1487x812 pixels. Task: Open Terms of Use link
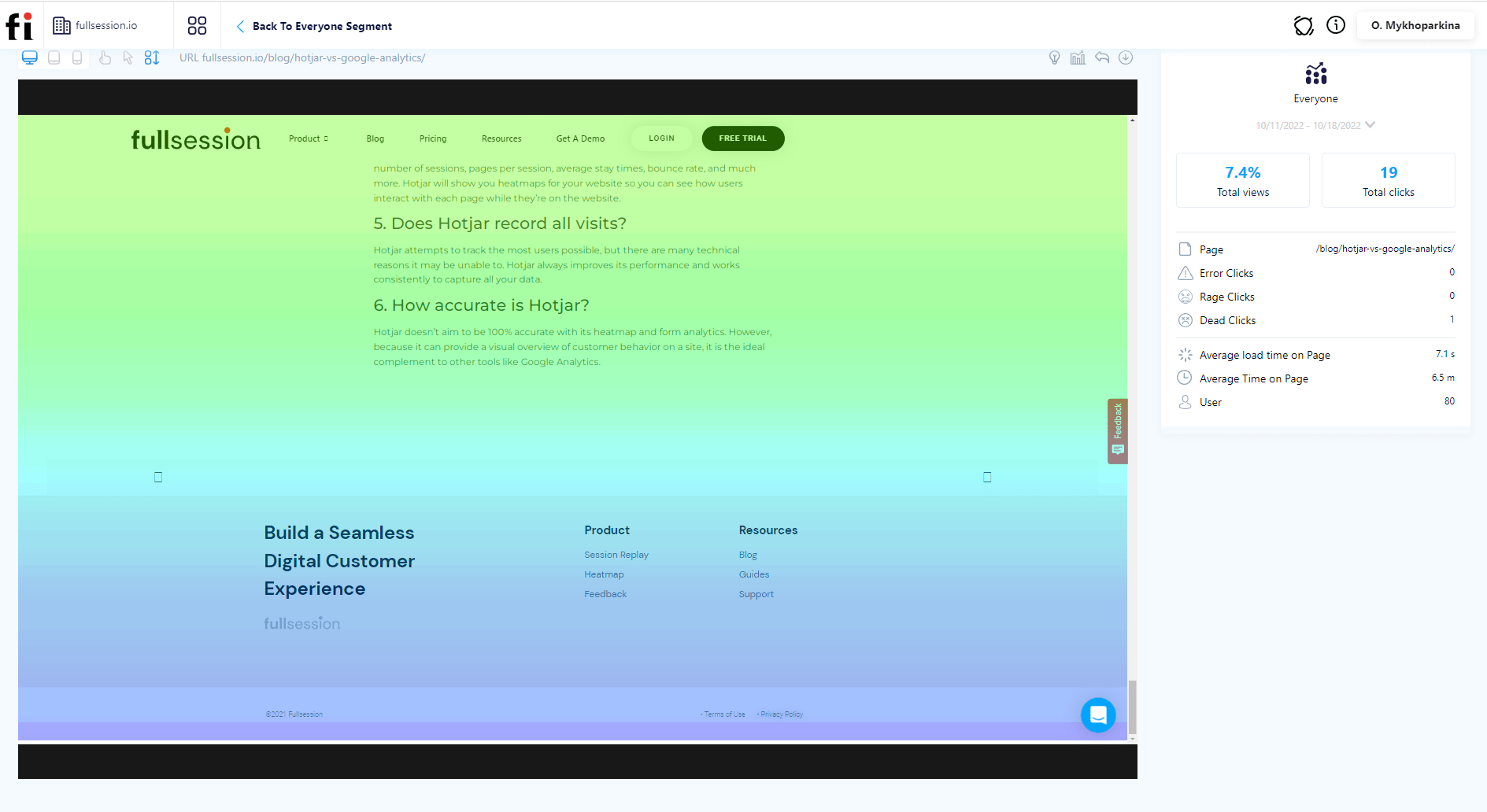(723, 714)
